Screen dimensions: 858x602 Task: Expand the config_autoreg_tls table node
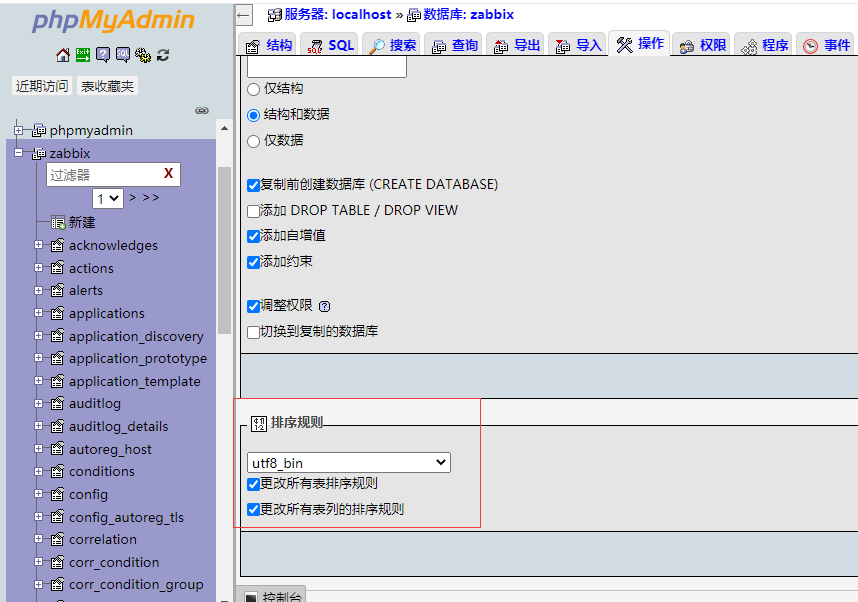click(x=38, y=517)
